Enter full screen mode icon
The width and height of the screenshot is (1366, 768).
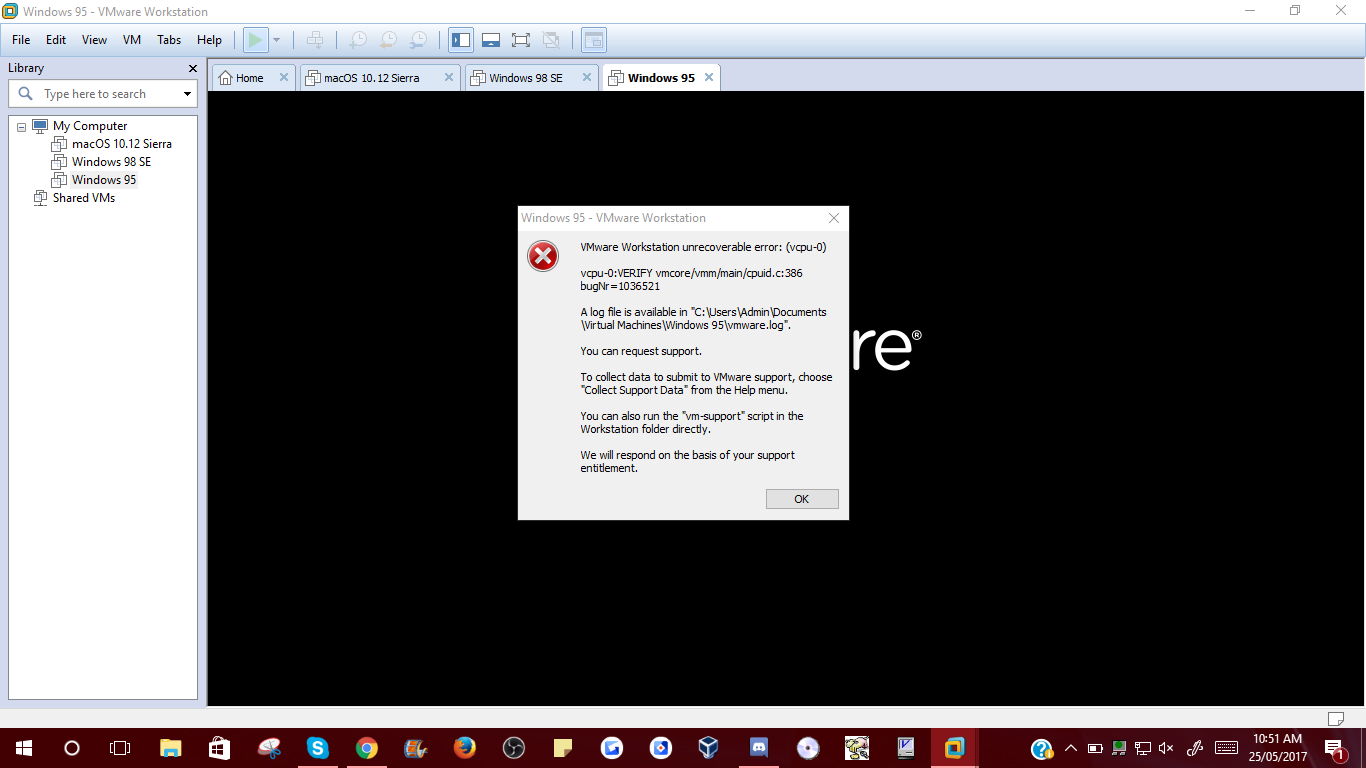(x=521, y=40)
